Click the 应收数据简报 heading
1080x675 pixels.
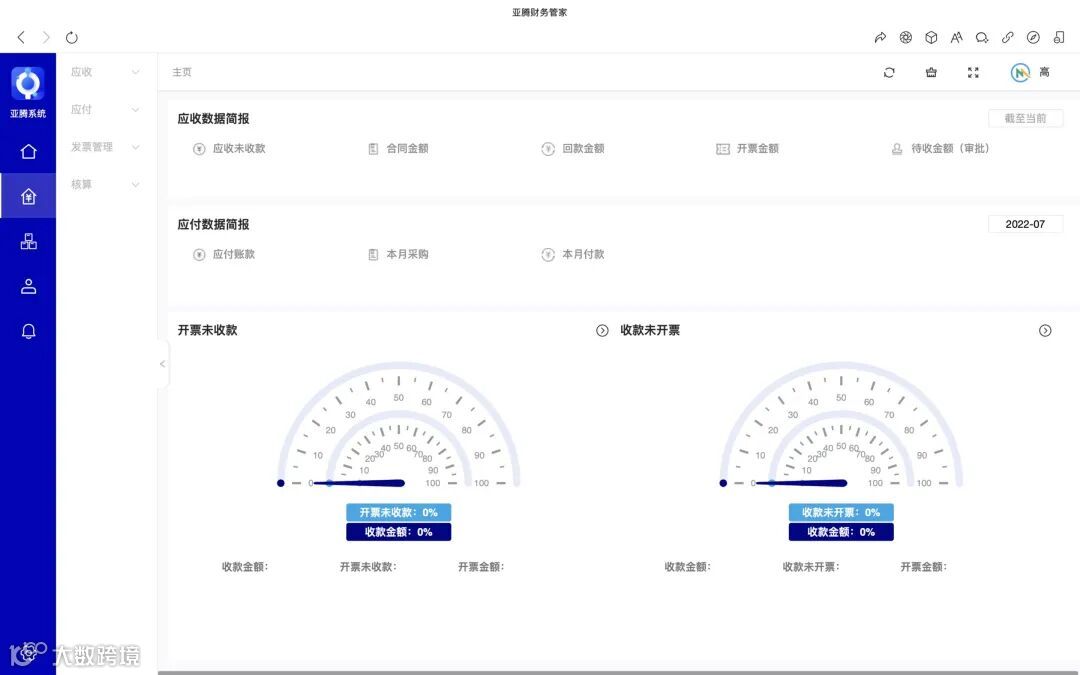pyautogui.click(x=214, y=119)
